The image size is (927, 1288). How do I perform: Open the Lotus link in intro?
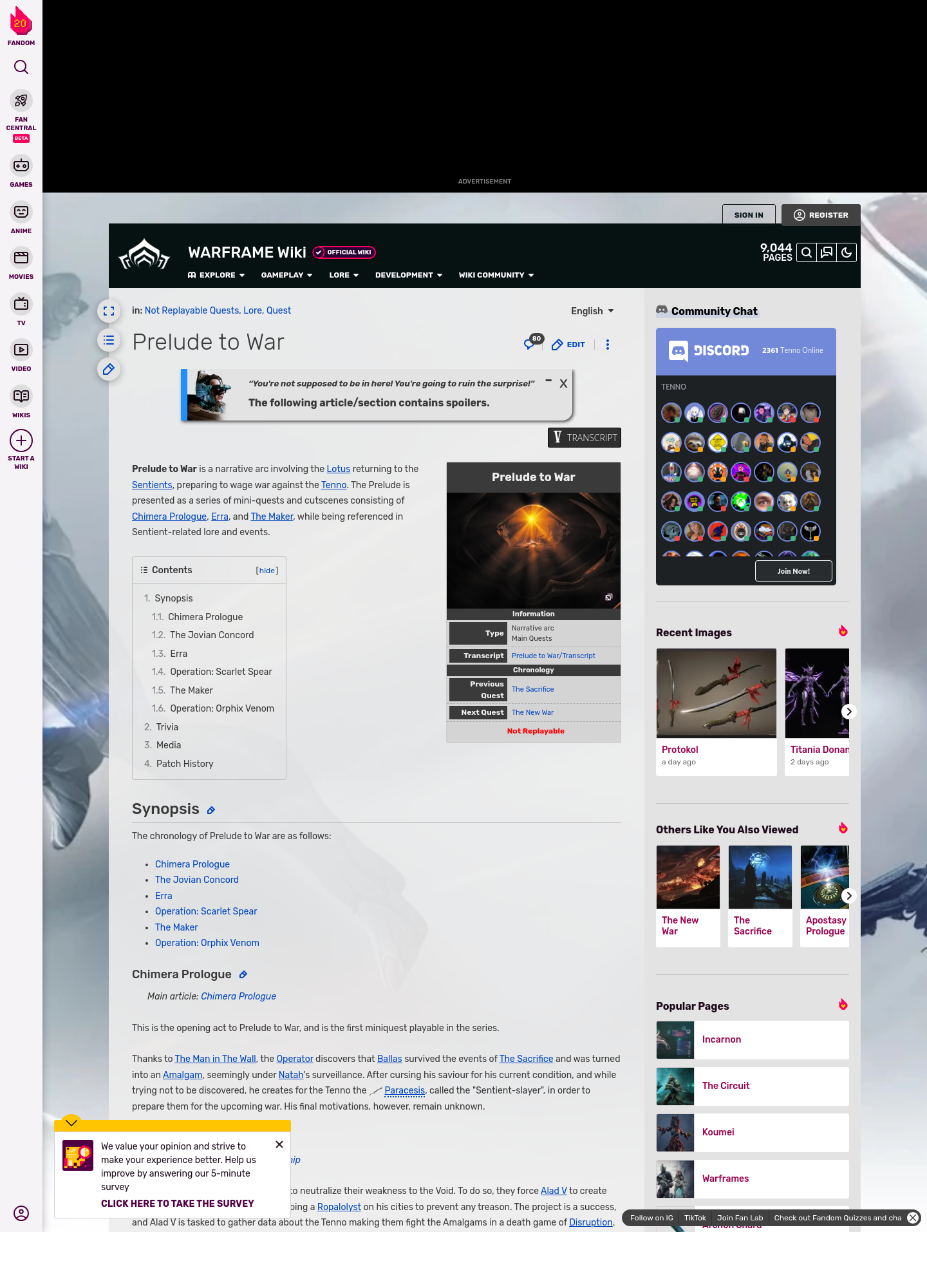(339, 469)
